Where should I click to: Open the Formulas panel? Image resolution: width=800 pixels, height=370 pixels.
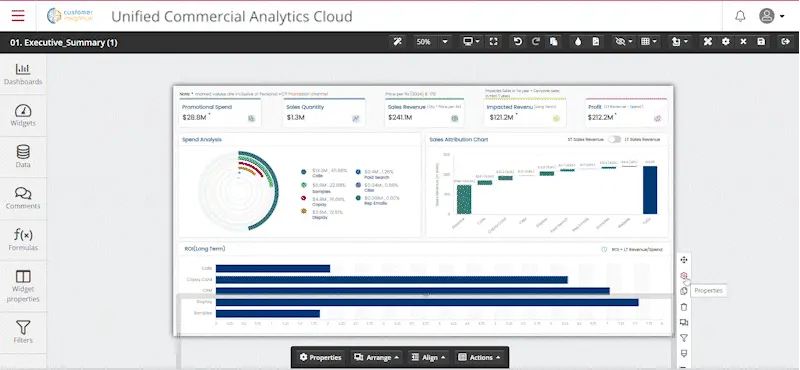pos(23,240)
